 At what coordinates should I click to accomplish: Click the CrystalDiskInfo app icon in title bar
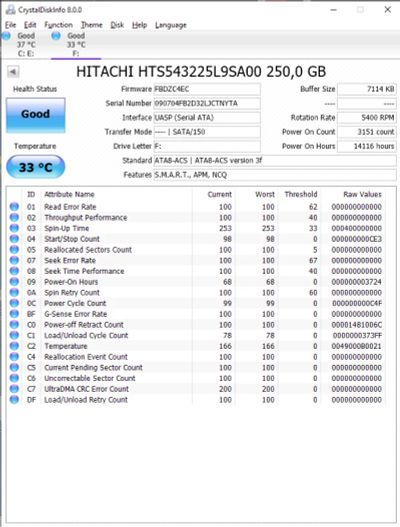tap(10, 9)
